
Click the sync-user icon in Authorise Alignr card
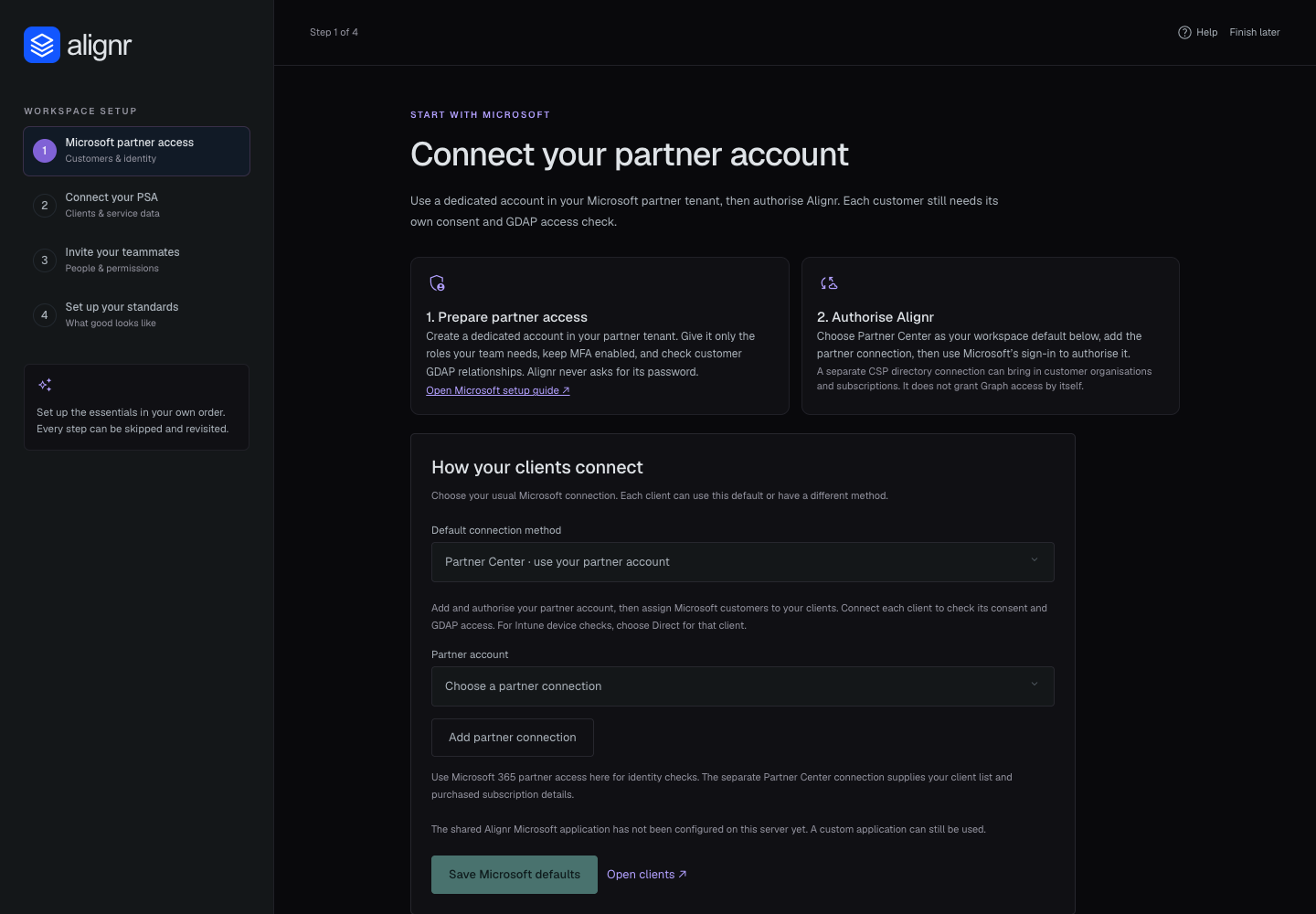click(x=829, y=283)
